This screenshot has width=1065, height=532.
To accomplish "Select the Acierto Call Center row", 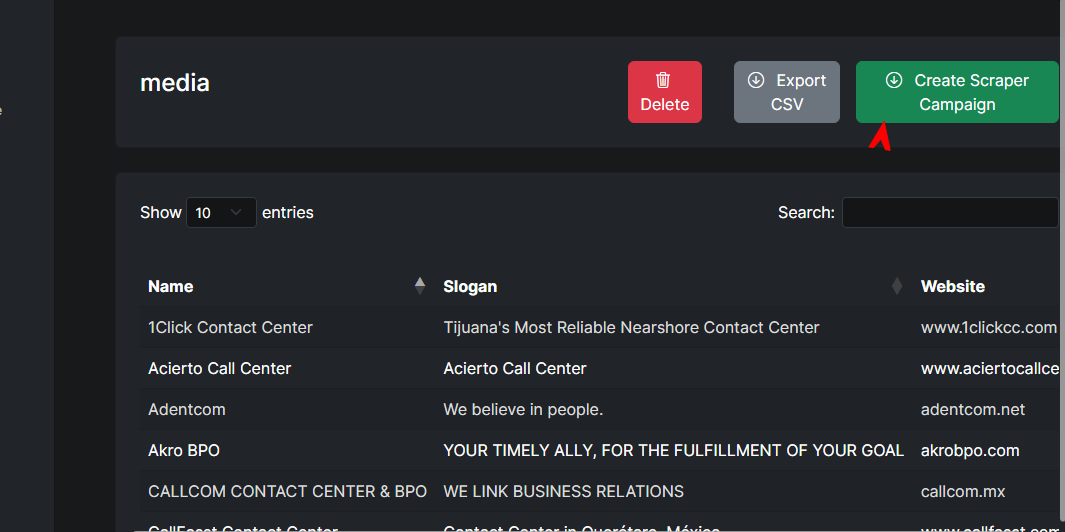I will pos(220,368).
